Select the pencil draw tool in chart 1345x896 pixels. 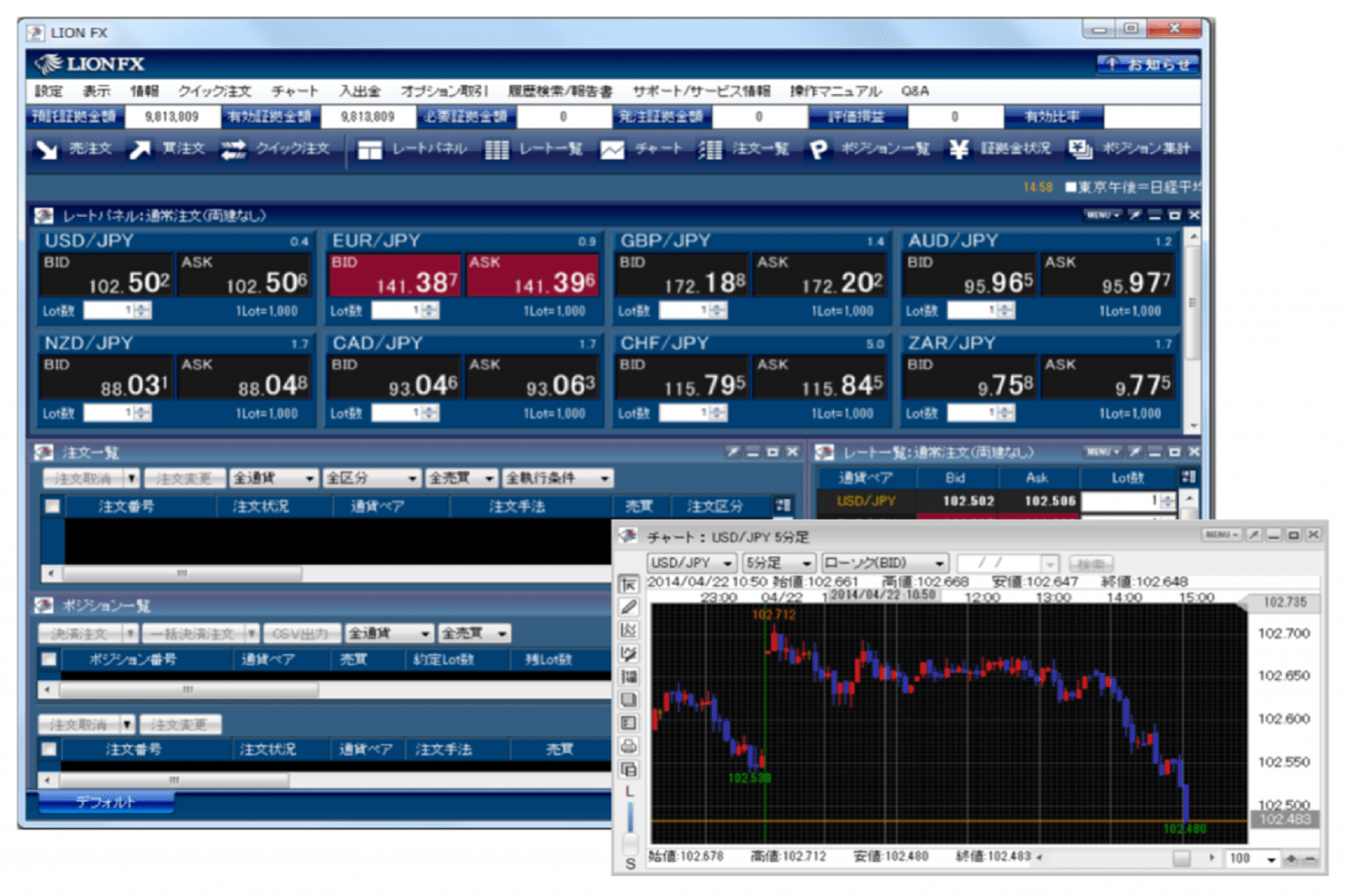pyautogui.click(x=628, y=607)
